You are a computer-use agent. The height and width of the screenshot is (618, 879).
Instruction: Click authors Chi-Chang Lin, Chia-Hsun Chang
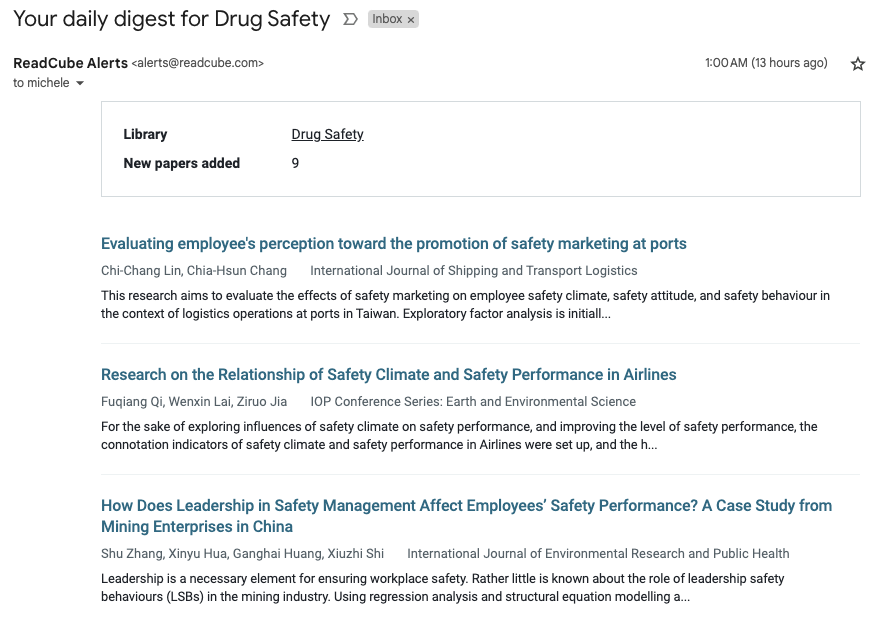coord(193,270)
